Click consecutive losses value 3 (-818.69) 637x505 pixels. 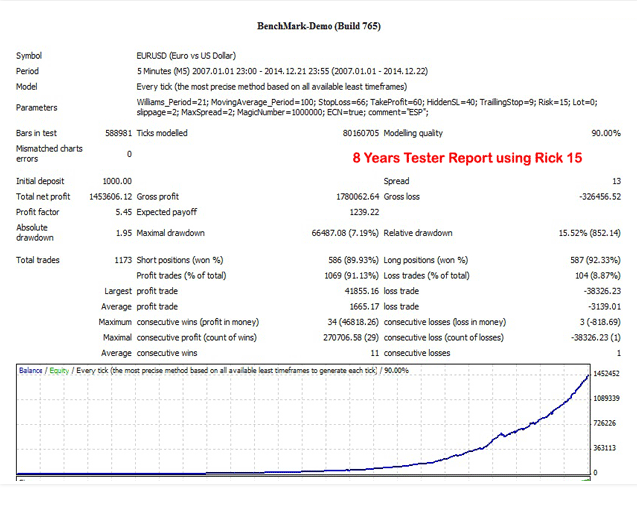(x=600, y=322)
